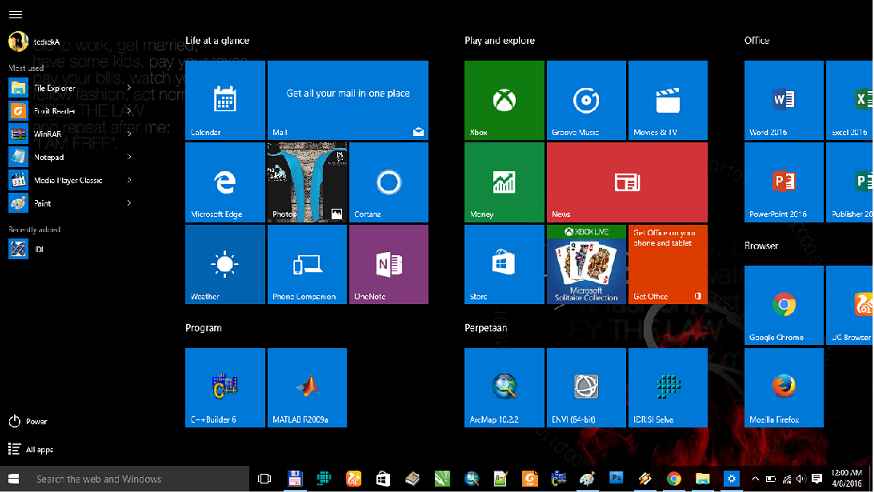Expand Notepad jump list arrow
The height and width of the screenshot is (492, 874).
coord(129,157)
